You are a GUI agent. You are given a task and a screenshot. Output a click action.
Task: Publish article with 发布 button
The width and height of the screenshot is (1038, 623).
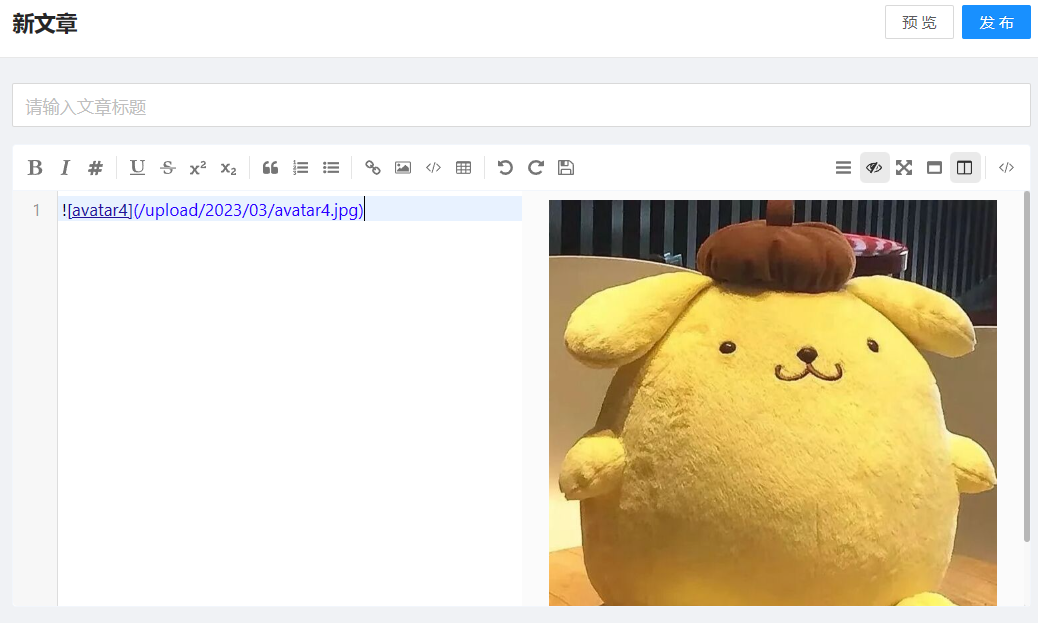click(x=996, y=23)
